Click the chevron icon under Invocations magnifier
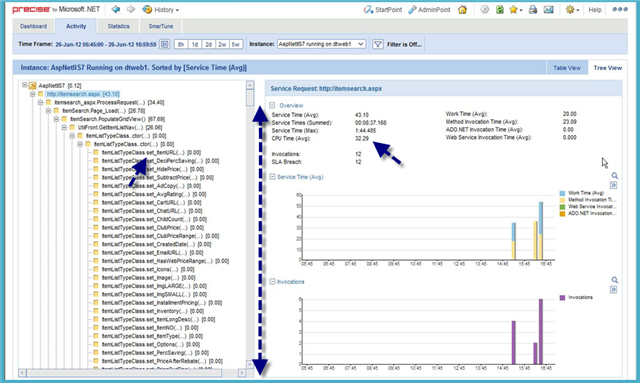 (613, 289)
